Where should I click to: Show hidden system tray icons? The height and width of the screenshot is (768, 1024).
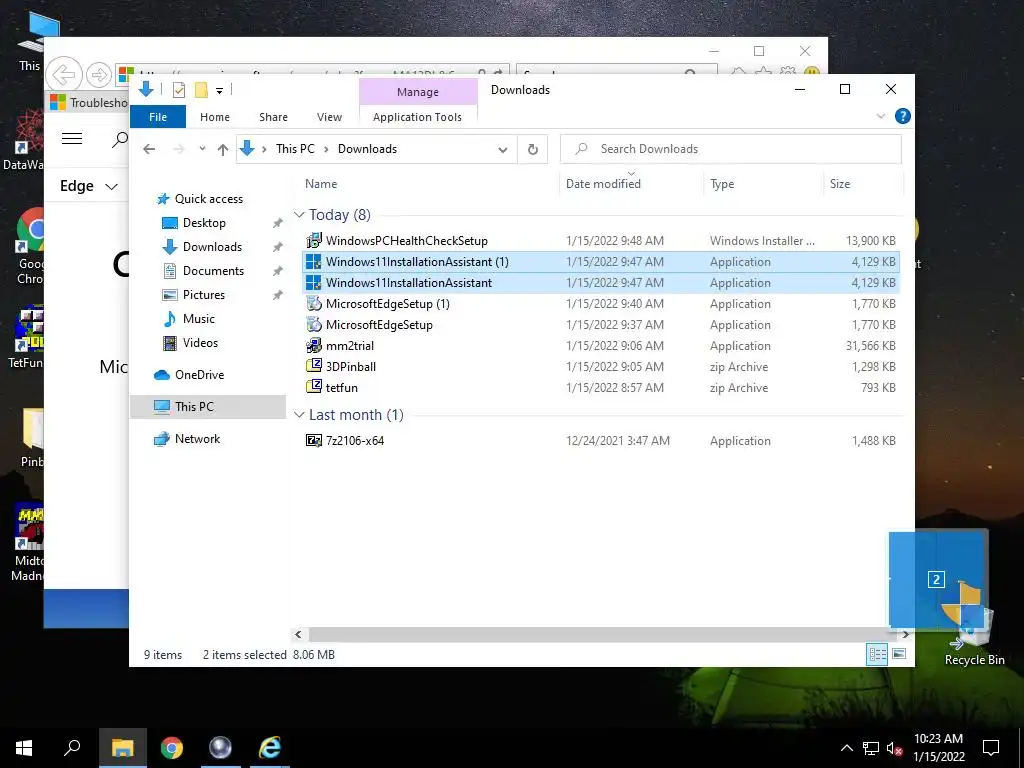[846, 748]
